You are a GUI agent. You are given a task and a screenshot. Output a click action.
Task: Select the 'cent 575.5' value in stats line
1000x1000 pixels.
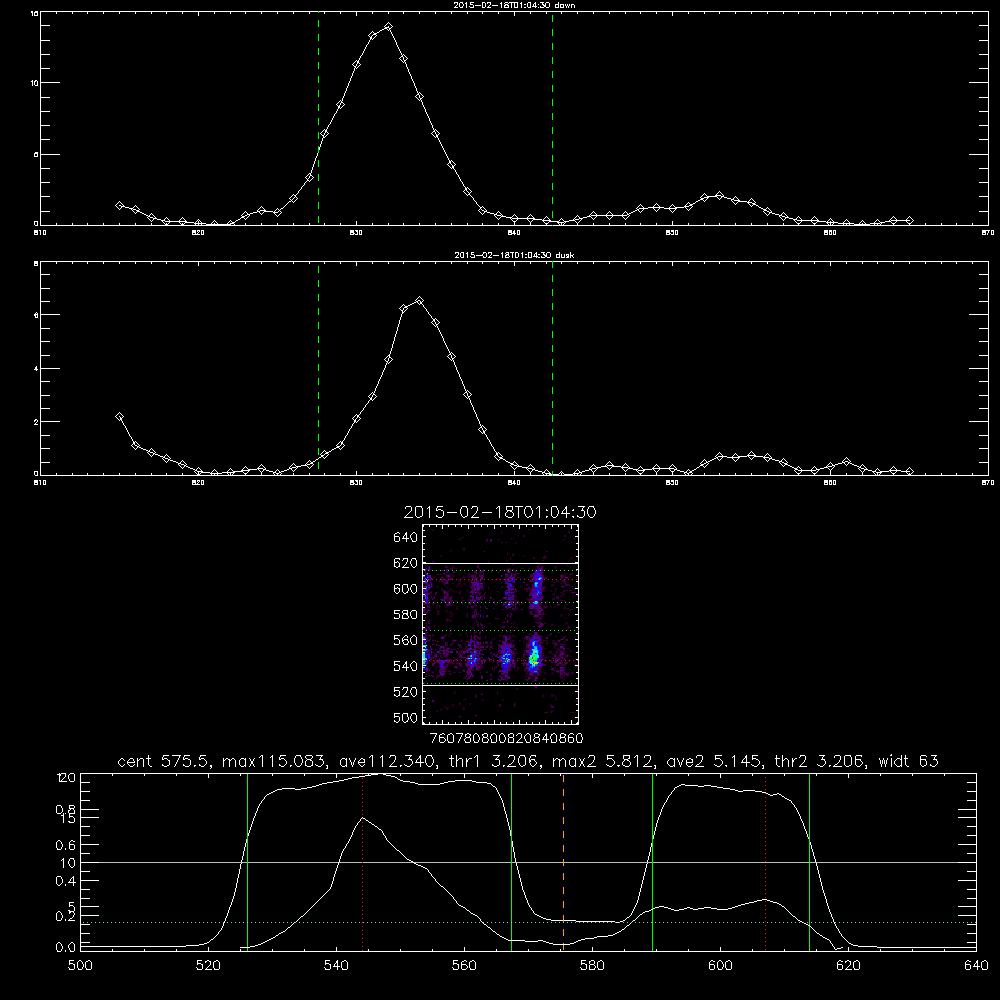[166, 761]
